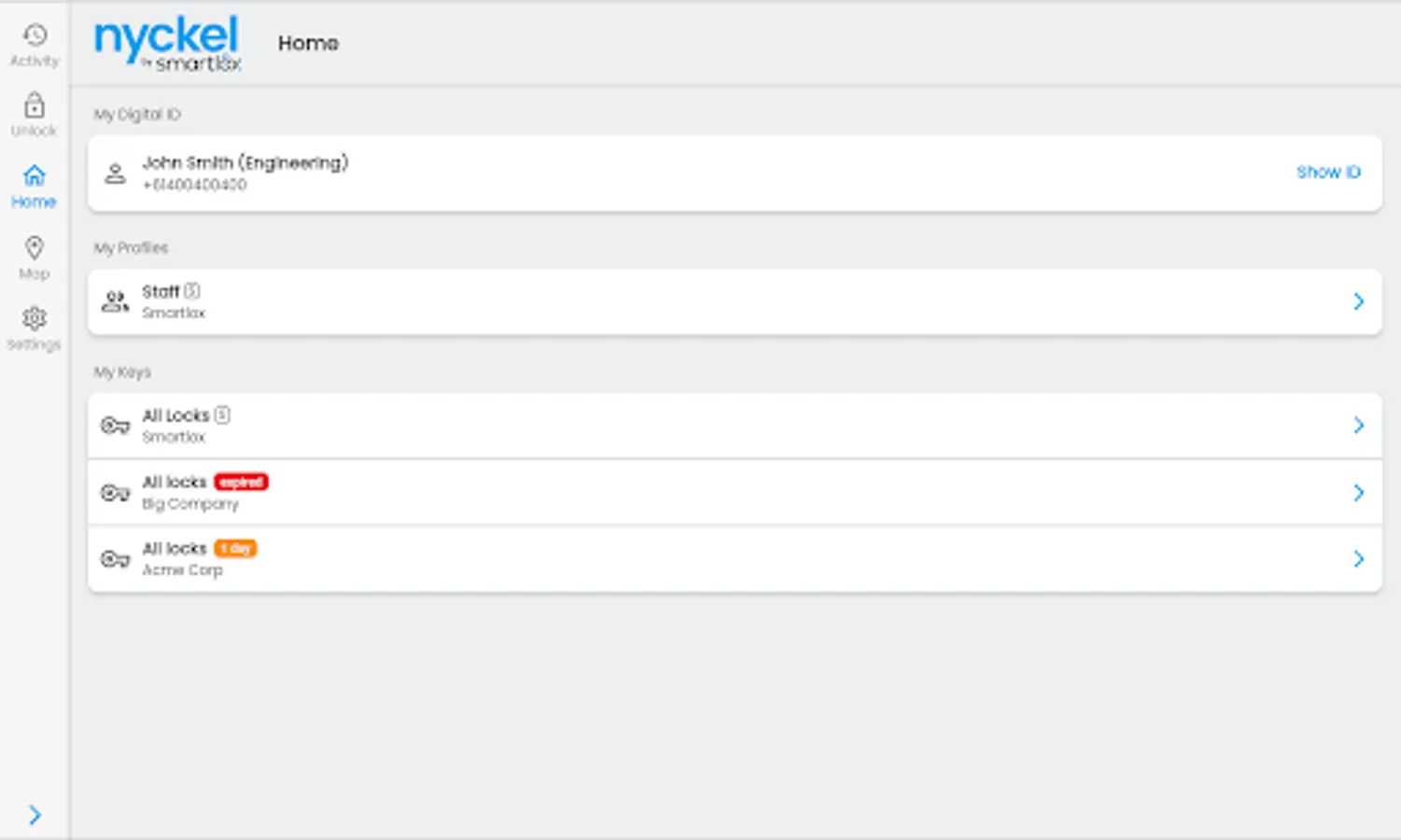This screenshot has width=1401, height=840.
Task: Select the Home icon in sidebar
Action: [35, 175]
